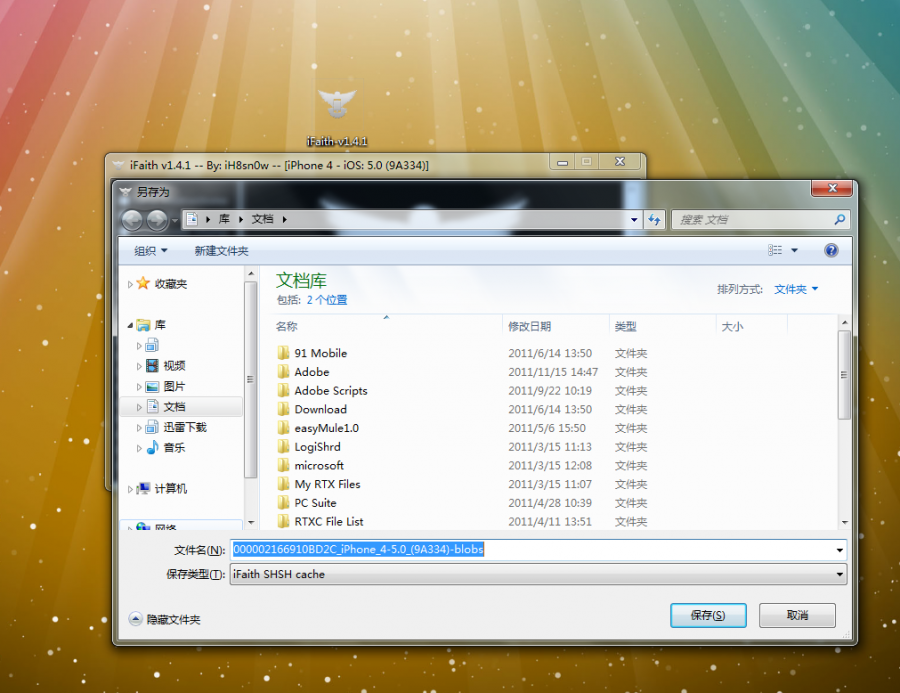
Task: Click the easyMule1.0 folder icon
Action: [x=283, y=428]
